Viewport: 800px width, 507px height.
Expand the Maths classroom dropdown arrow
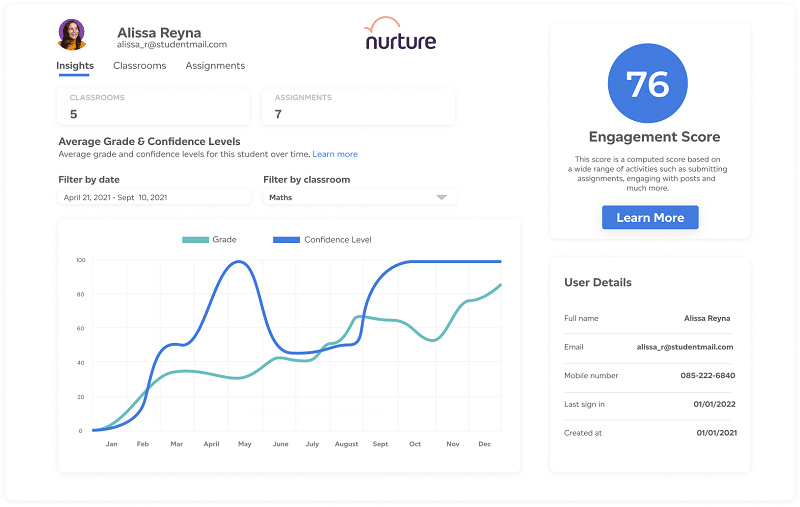pyautogui.click(x=441, y=198)
